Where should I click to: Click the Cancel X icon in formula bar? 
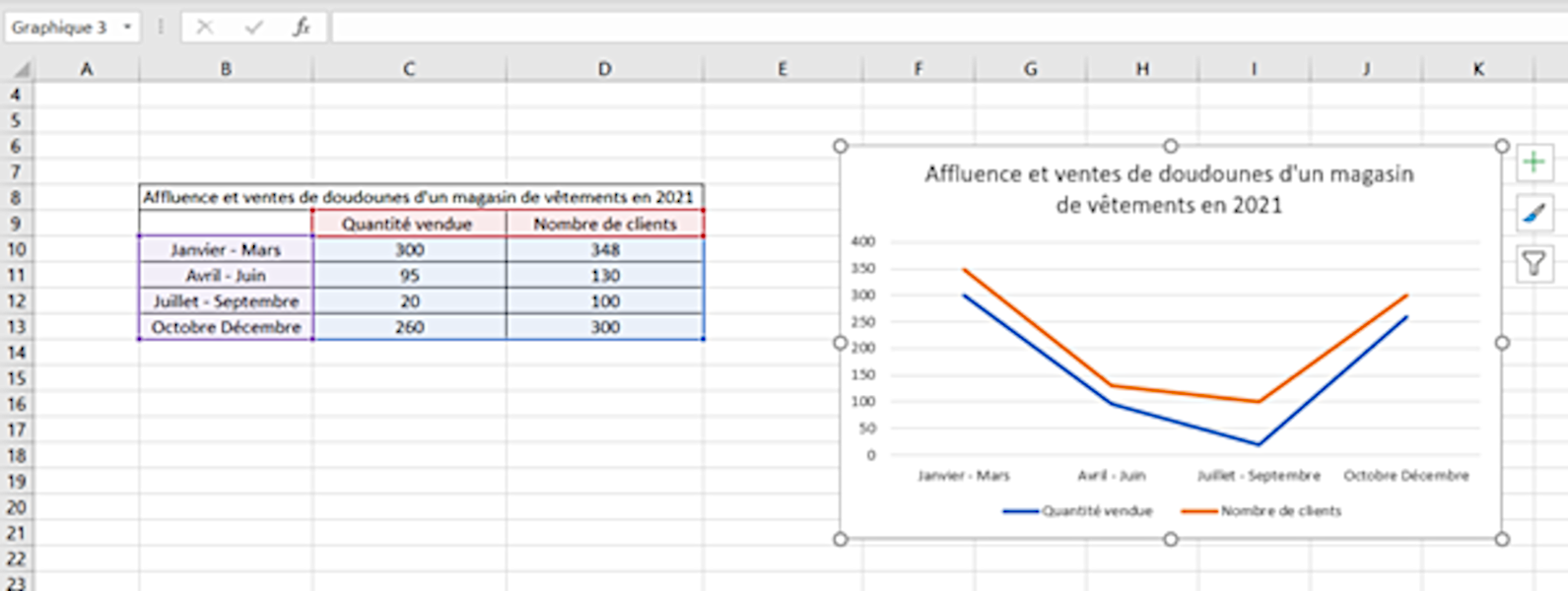click(x=205, y=28)
